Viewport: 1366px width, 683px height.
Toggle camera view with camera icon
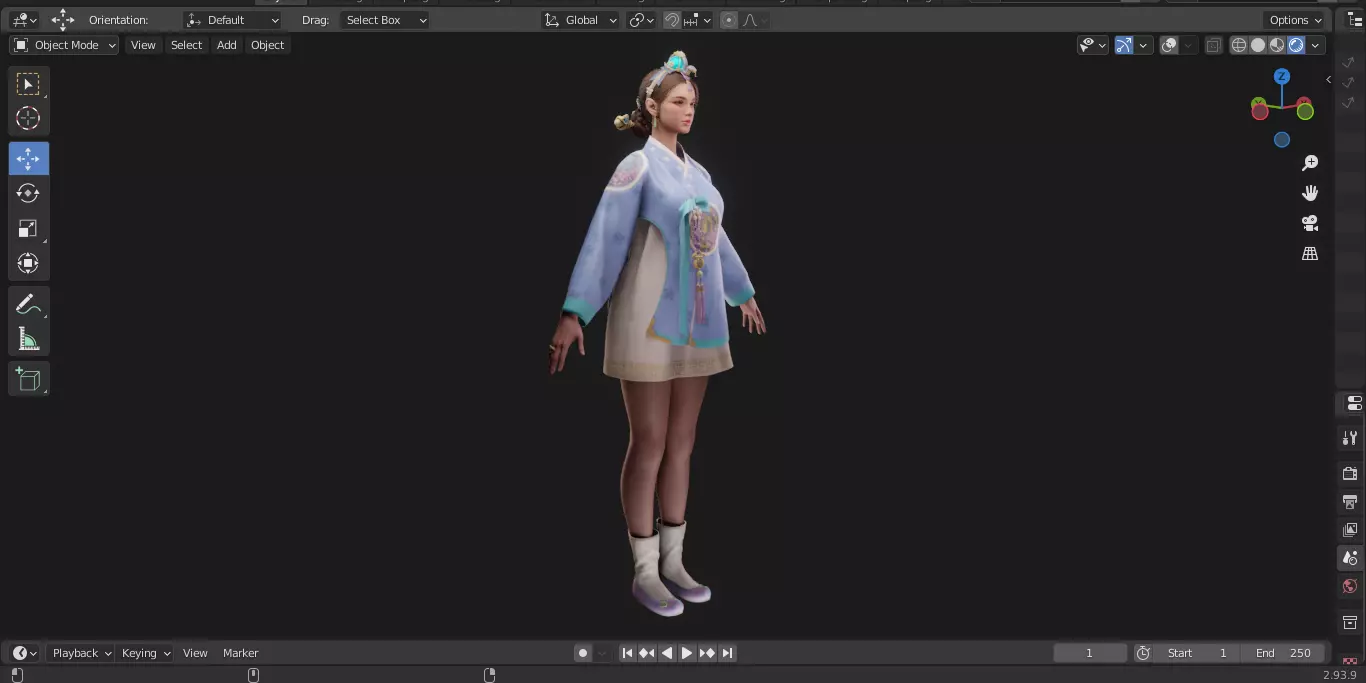pyautogui.click(x=1310, y=223)
